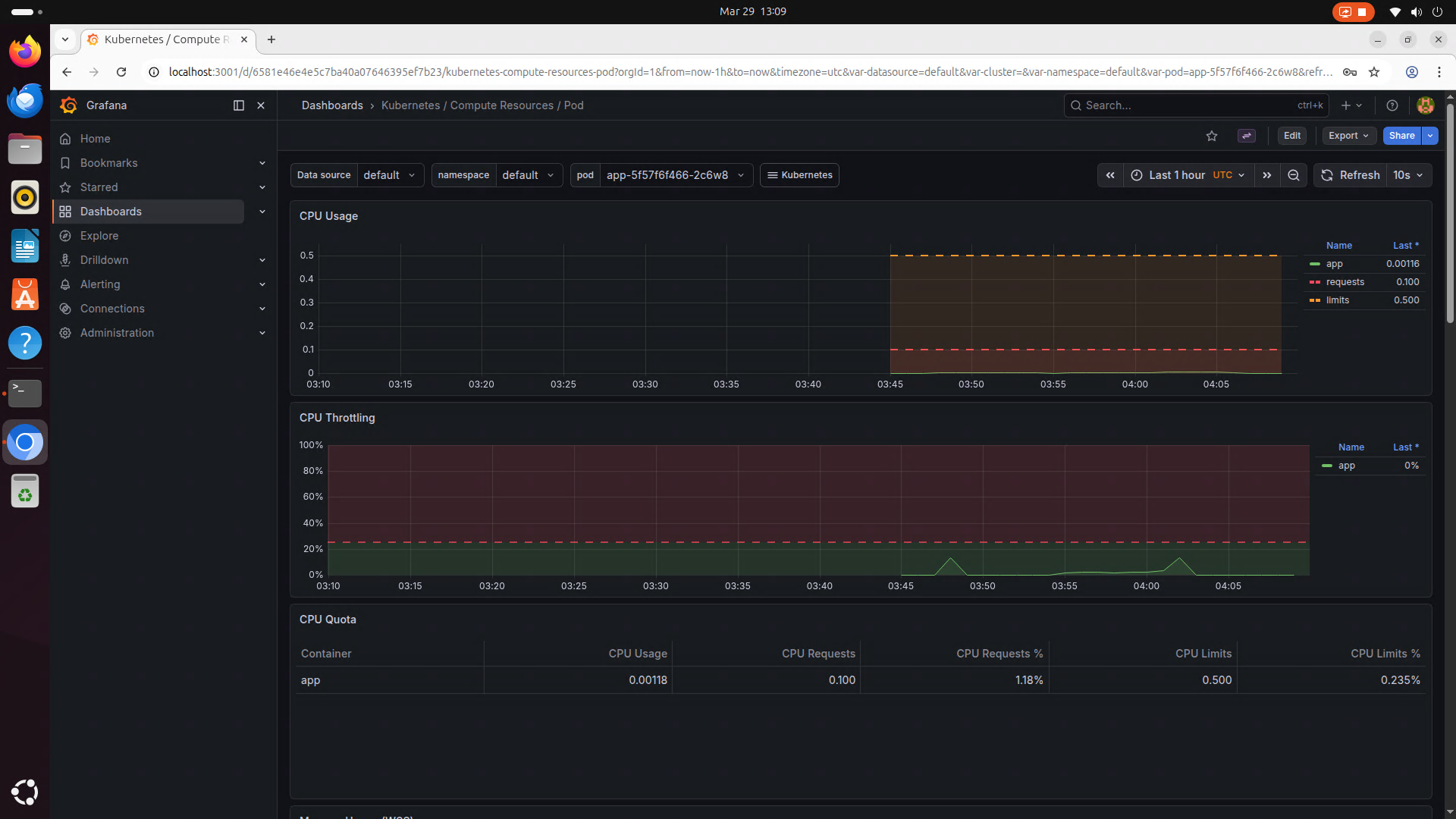The height and width of the screenshot is (819, 1456).
Task: Toggle app series in CPU Throttling legend
Action: [x=1346, y=466]
